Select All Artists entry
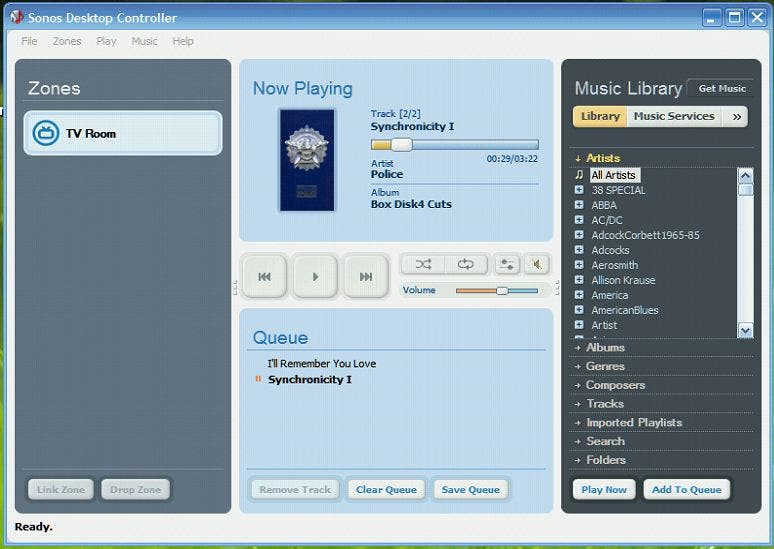The image size is (774, 549). [614, 175]
